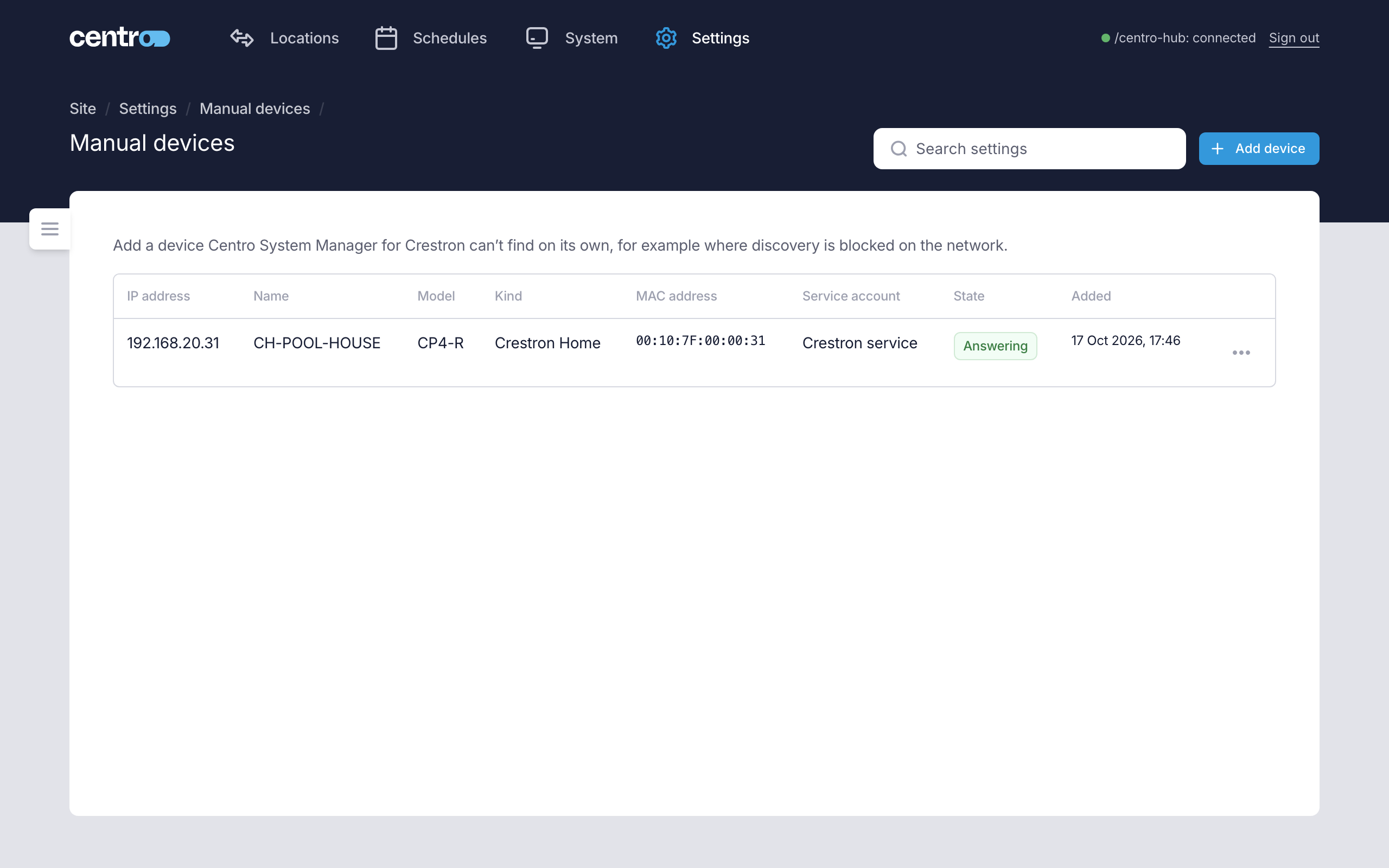The height and width of the screenshot is (868, 1389).
Task: Click the IP address column header
Action: [158, 296]
